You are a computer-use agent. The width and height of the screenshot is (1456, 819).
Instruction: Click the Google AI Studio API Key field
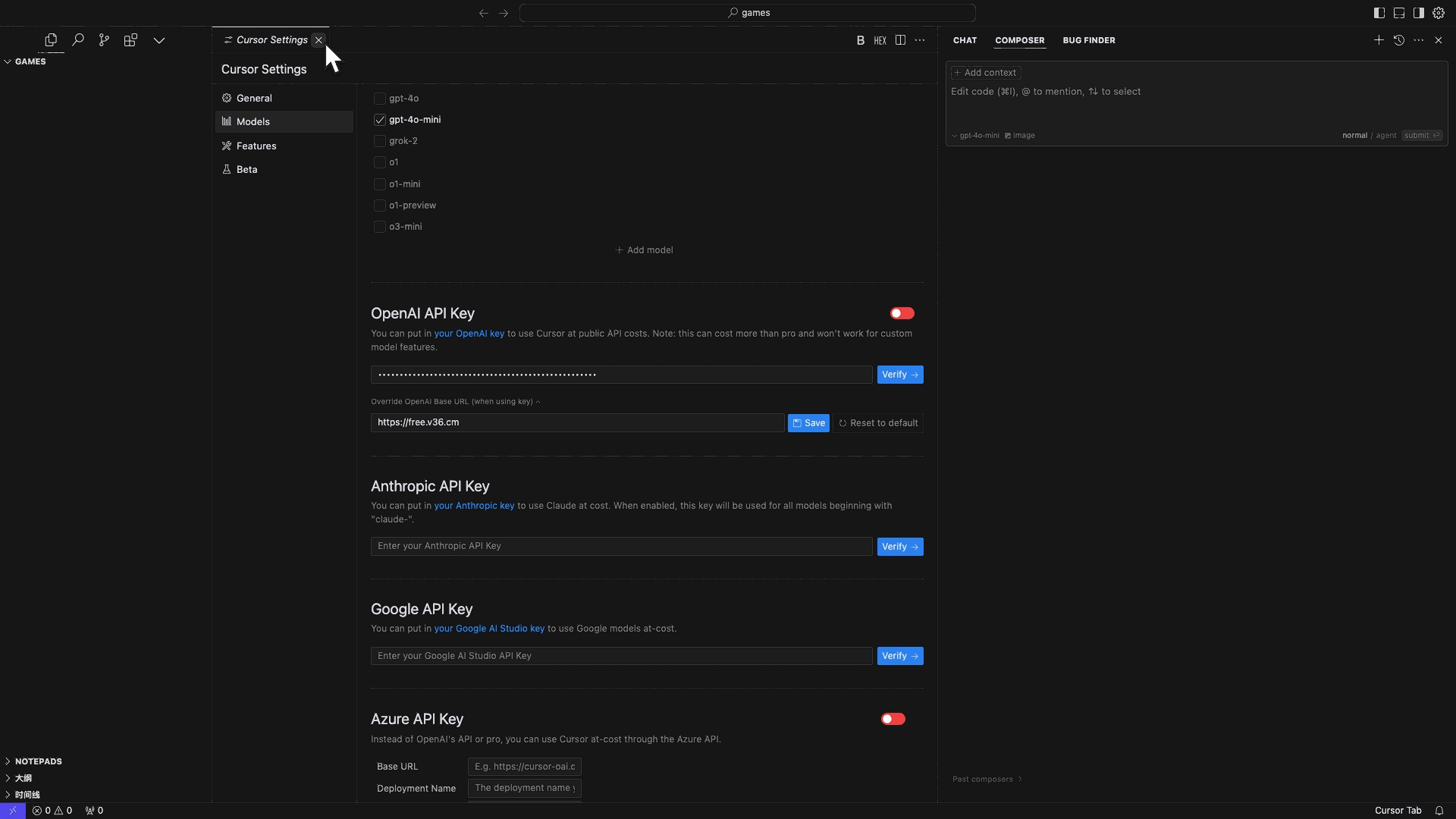[621, 656]
